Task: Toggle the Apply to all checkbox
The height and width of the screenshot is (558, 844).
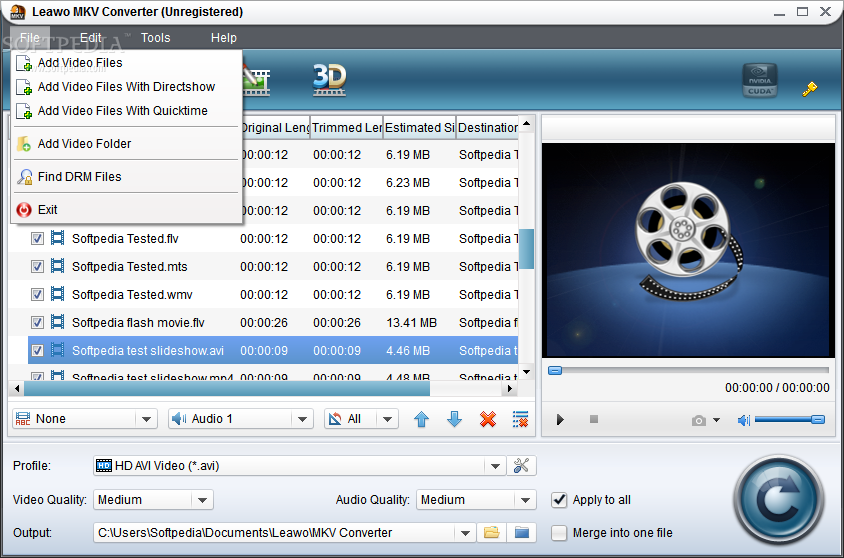Action: (x=559, y=500)
